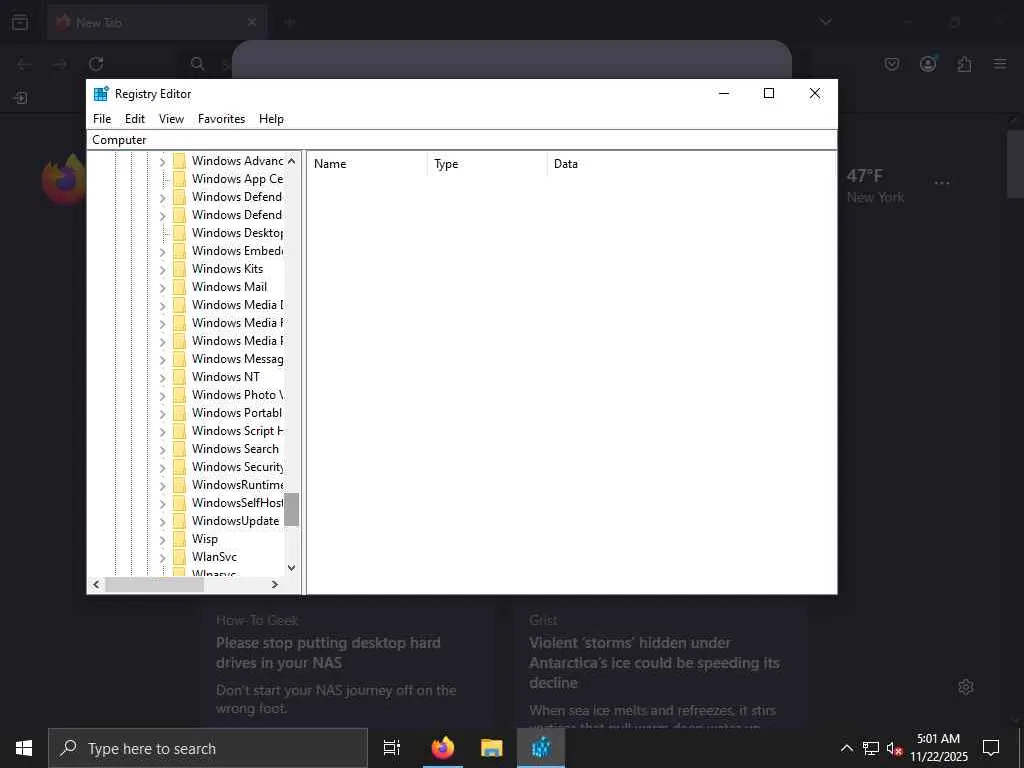Open the Firefox Pocket save icon
The width and height of the screenshot is (1024, 768).
[892, 63]
